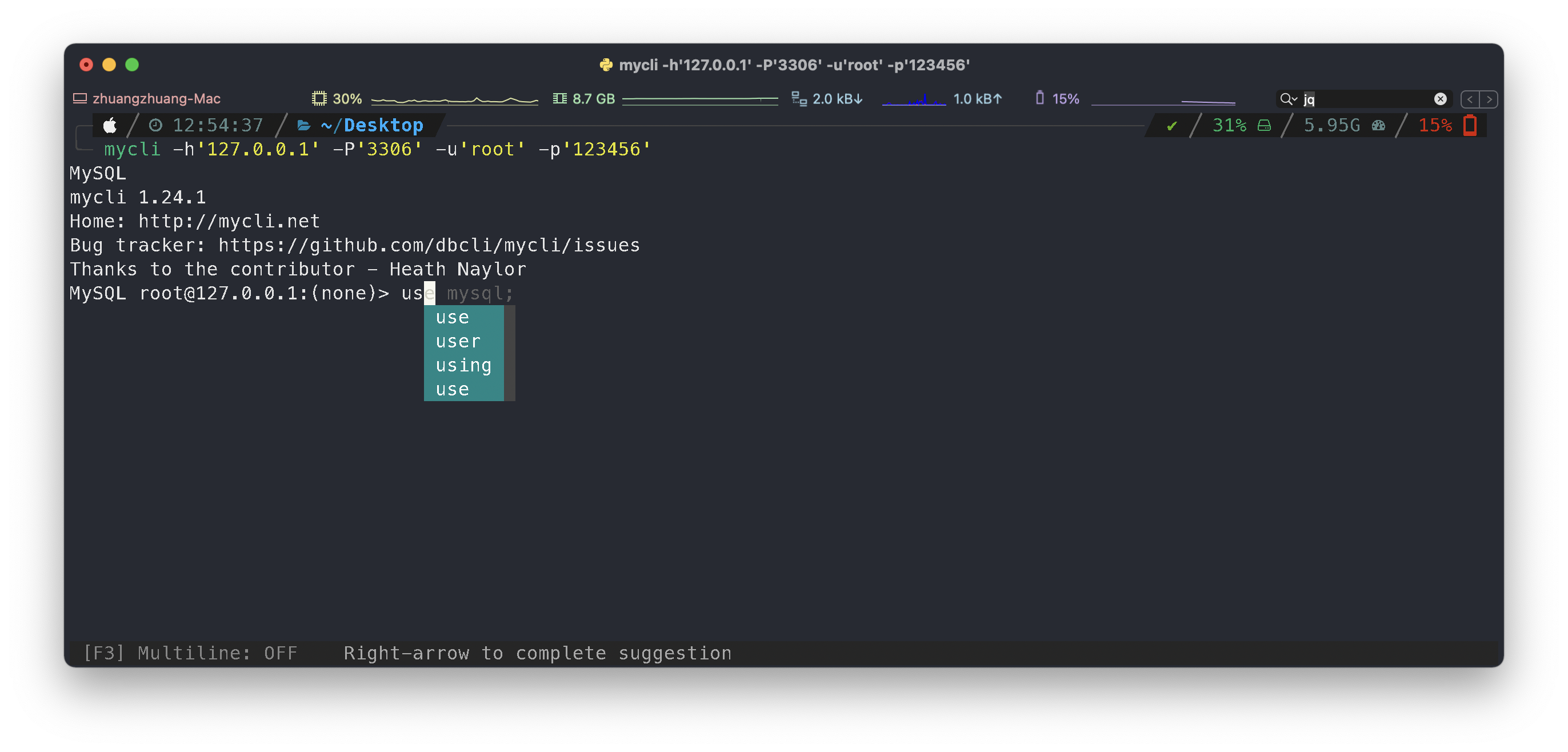The width and height of the screenshot is (1568, 752).
Task: Click the search field containing jq
Action: pyautogui.click(x=1365, y=99)
